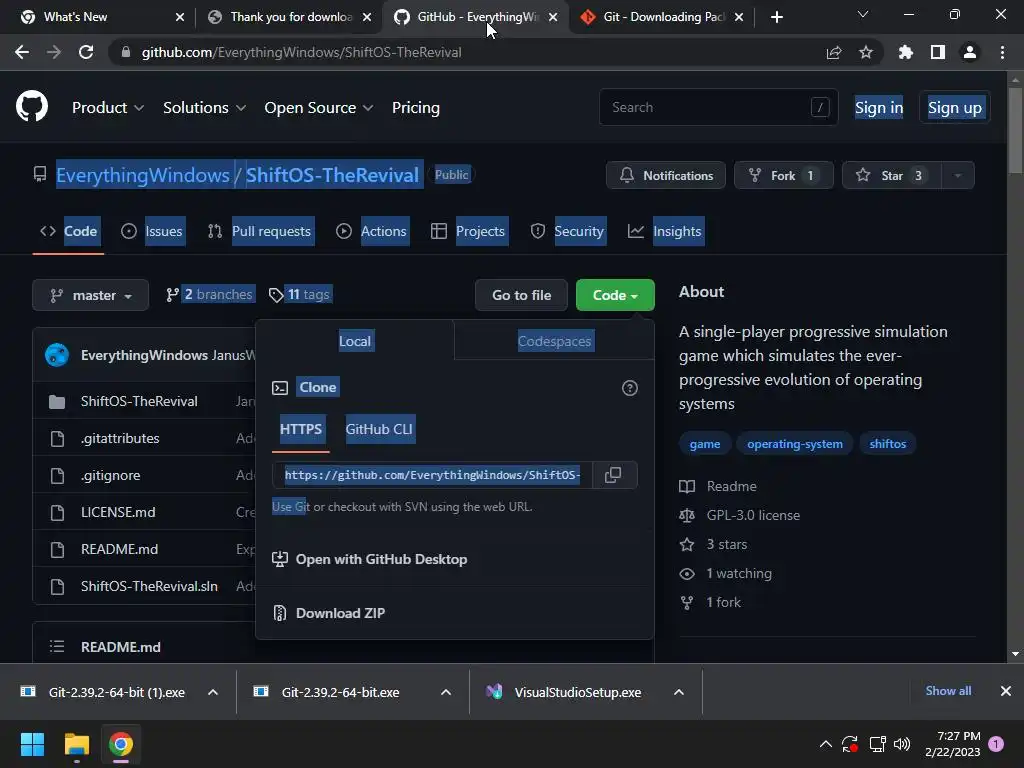
Task: Click Chrome icon in the taskbar
Action: tap(121, 744)
